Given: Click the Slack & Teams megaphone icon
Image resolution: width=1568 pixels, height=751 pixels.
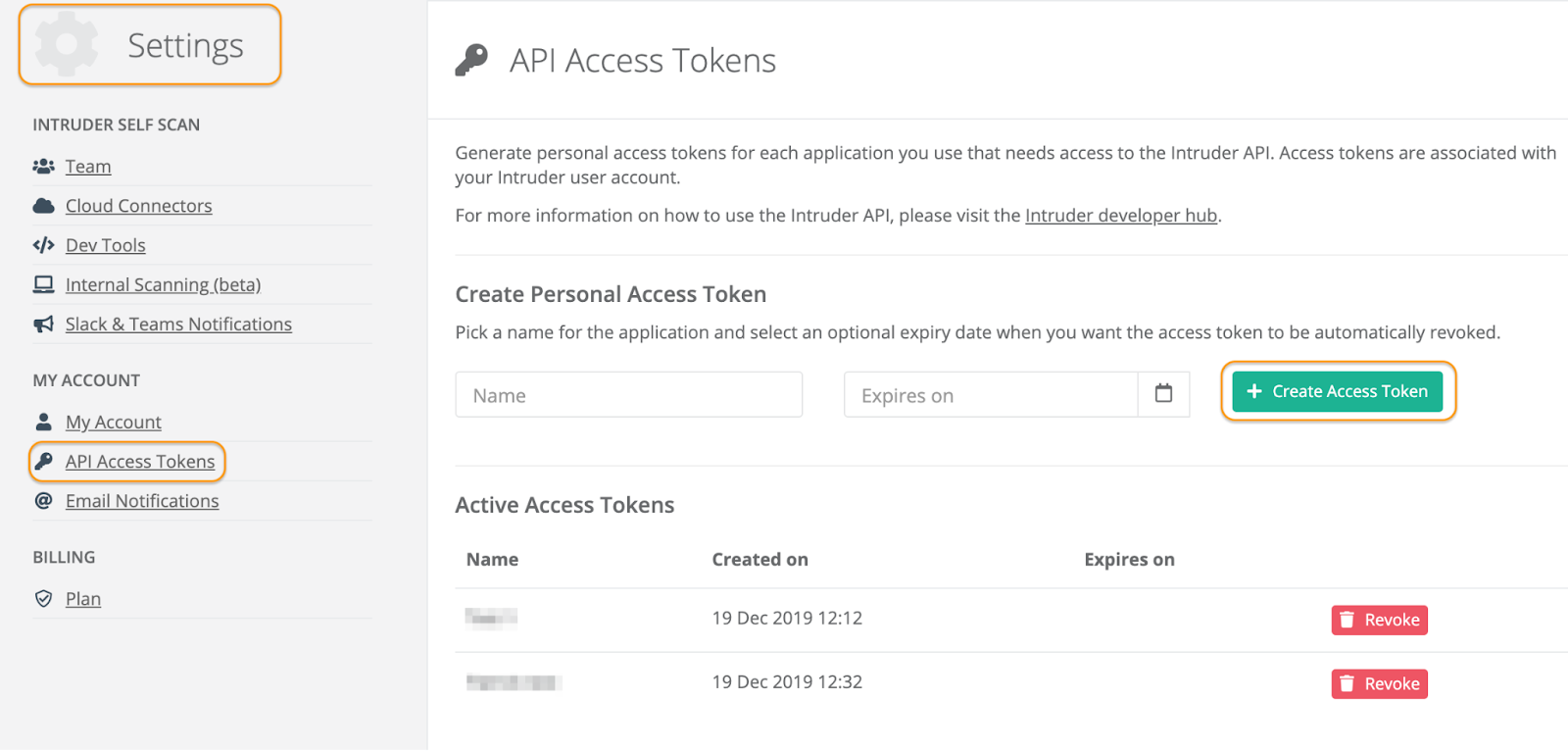Looking at the screenshot, I should coord(43,325).
